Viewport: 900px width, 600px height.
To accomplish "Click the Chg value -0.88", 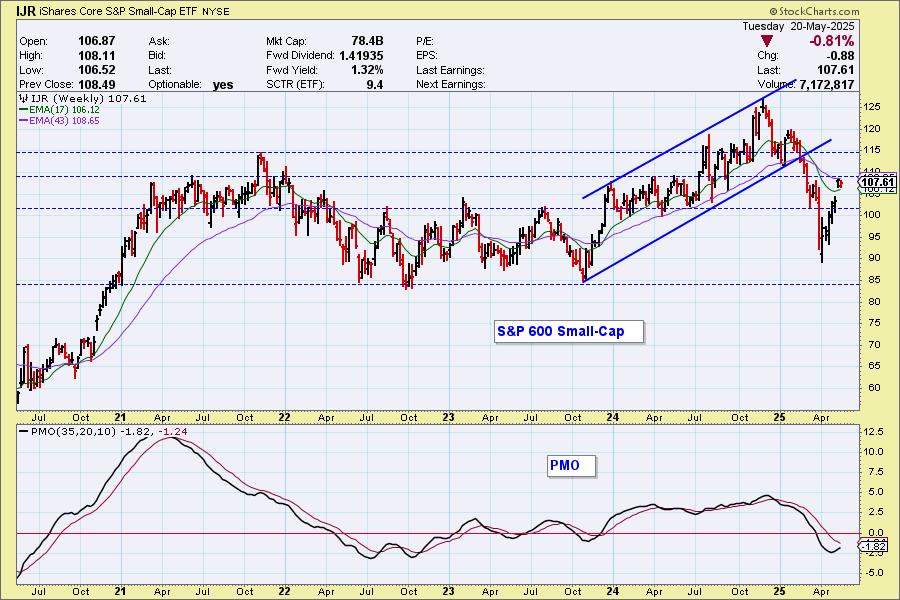I will click(840, 56).
